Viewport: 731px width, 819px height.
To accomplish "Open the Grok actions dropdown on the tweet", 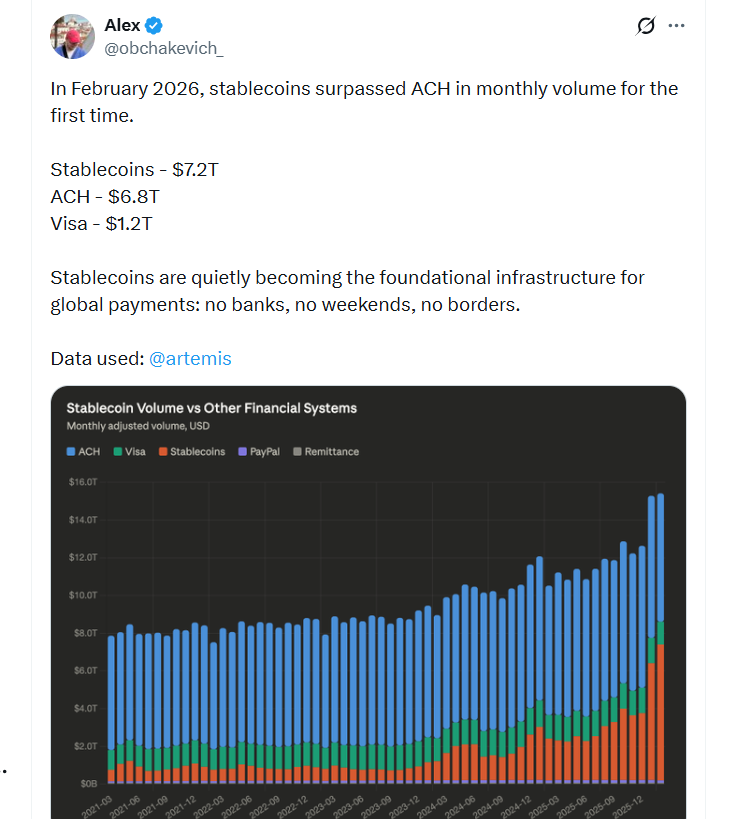I will tap(647, 24).
